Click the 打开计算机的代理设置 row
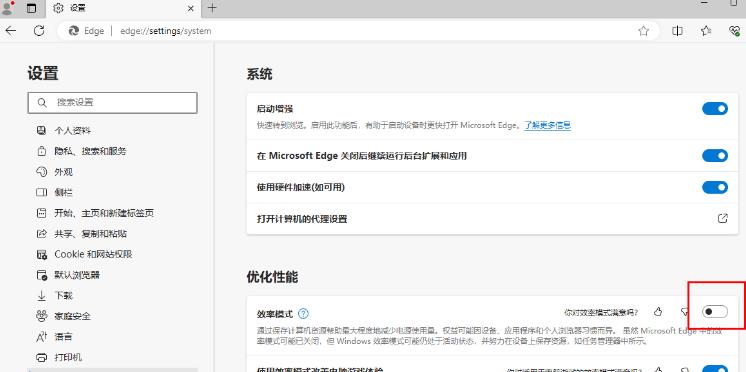The height and width of the screenshot is (372, 746). coord(492,219)
